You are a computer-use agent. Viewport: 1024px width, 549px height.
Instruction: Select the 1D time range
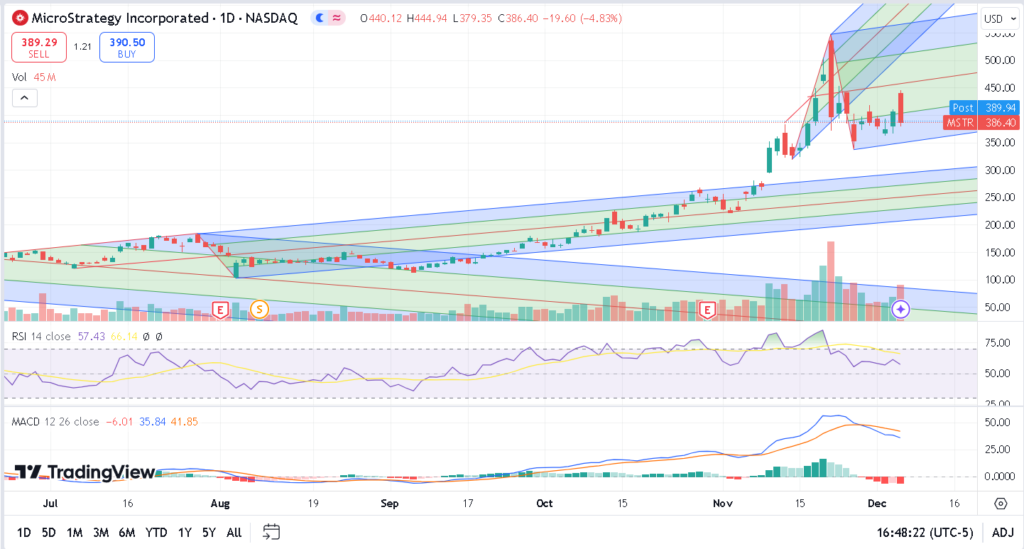coord(24,532)
